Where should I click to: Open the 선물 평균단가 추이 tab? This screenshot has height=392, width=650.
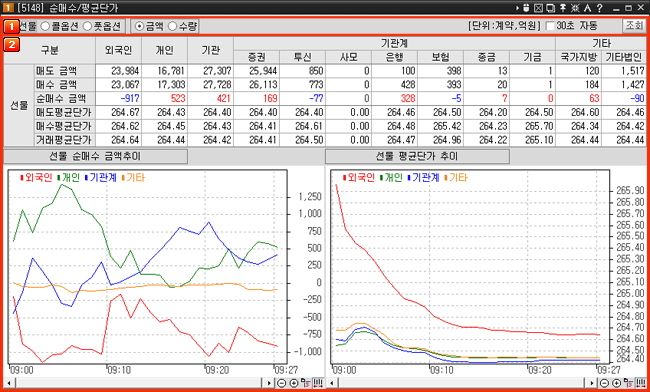click(x=417, y=156)
